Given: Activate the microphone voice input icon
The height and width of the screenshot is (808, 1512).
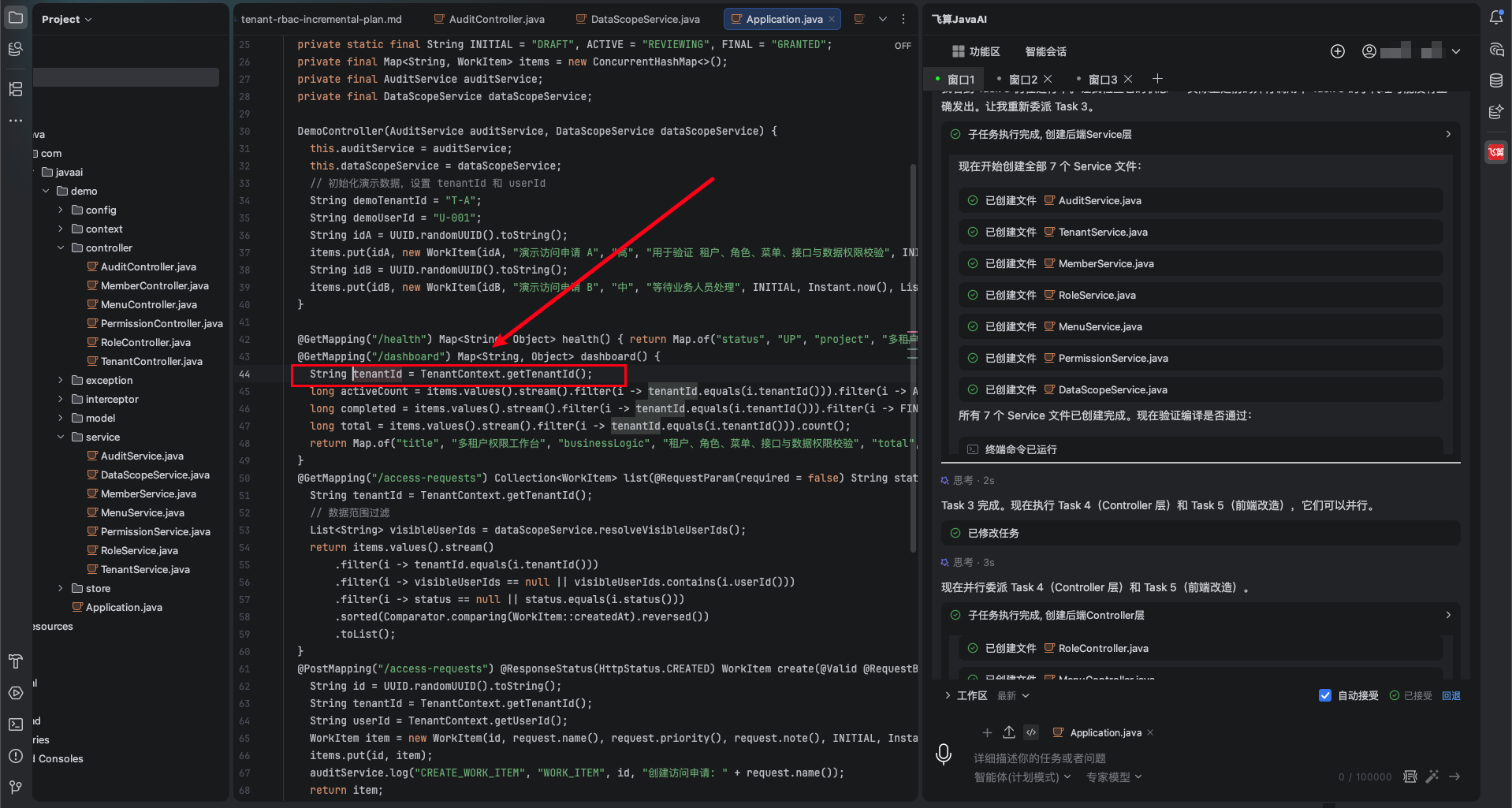Looking at the screenshot, I should (x=944, y=754).
